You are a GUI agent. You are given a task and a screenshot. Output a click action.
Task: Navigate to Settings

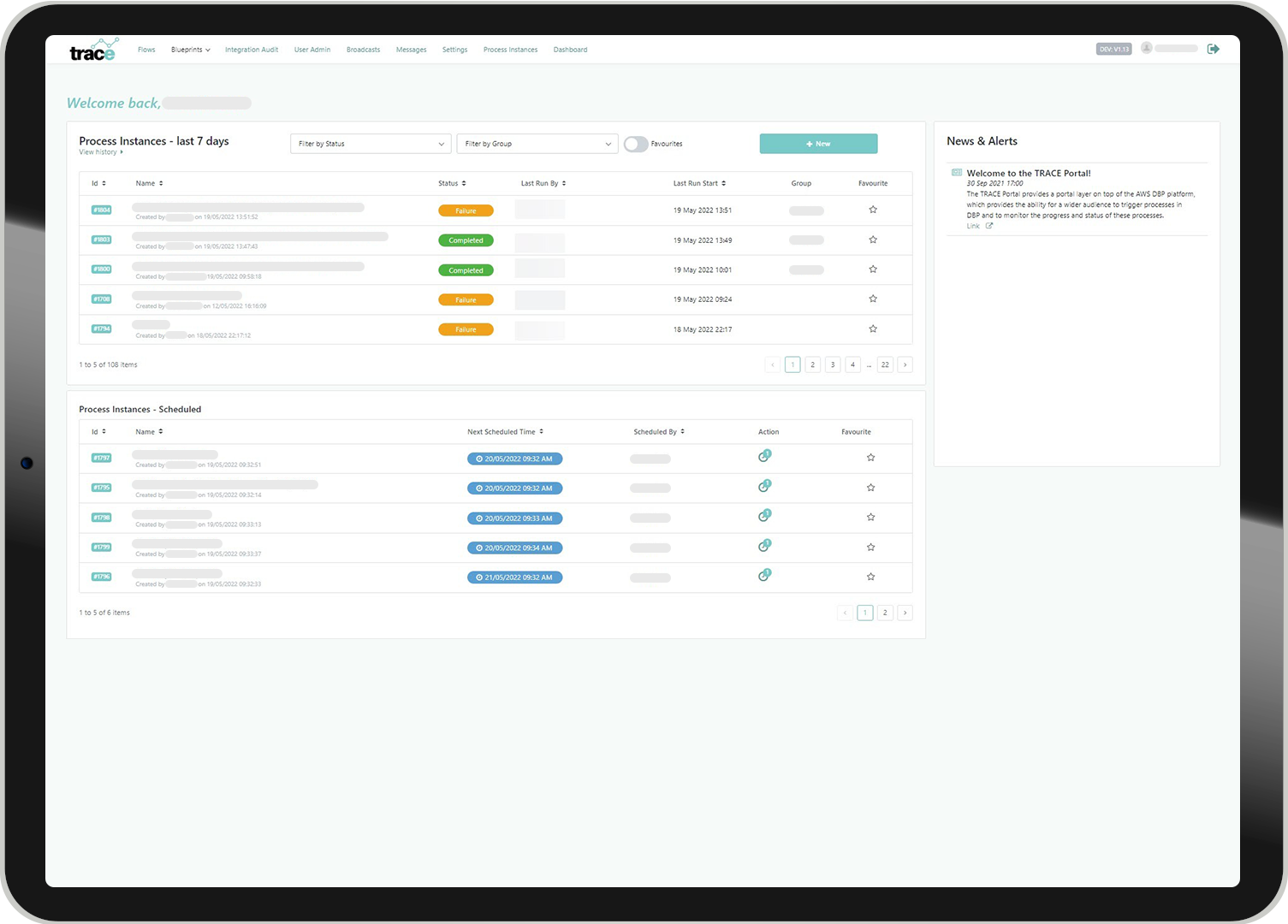454,50
